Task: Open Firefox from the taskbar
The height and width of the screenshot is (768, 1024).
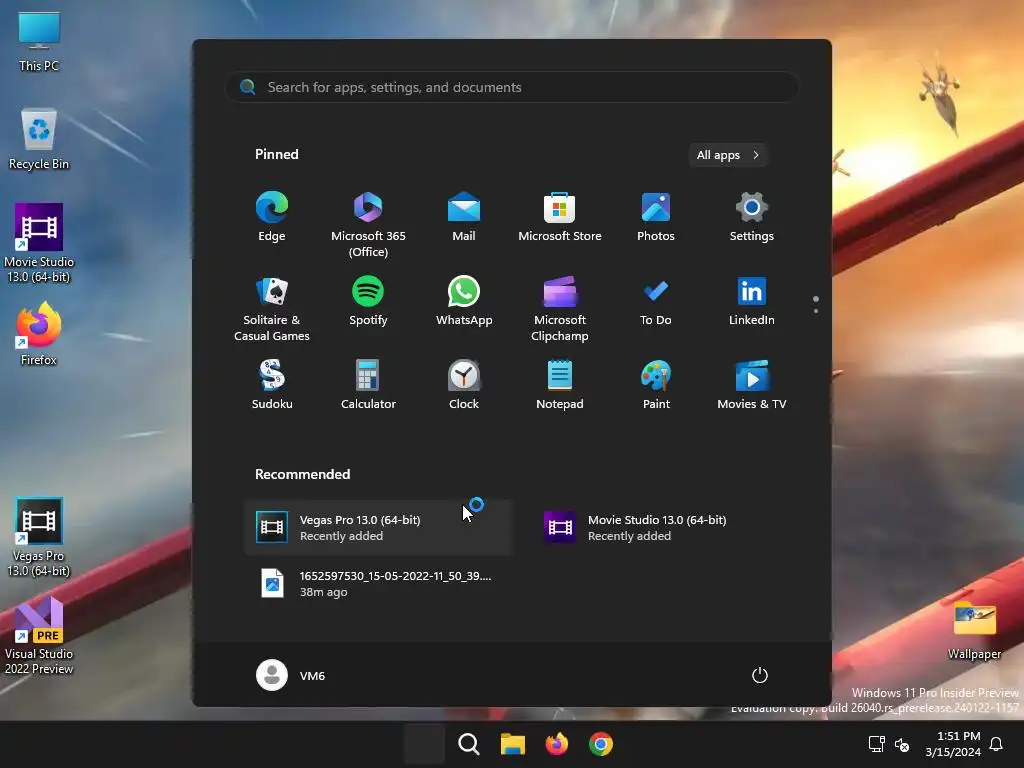Action: [556, 744]
